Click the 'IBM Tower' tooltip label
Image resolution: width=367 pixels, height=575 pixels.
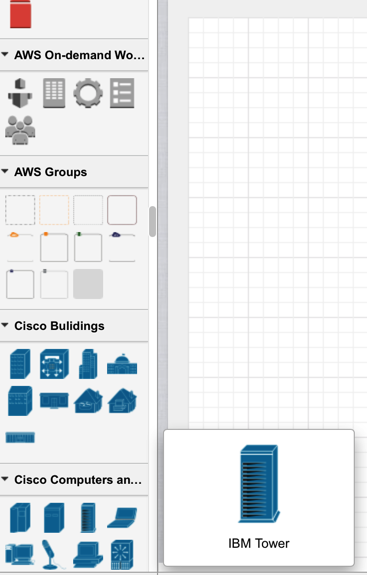click(258, 543)
